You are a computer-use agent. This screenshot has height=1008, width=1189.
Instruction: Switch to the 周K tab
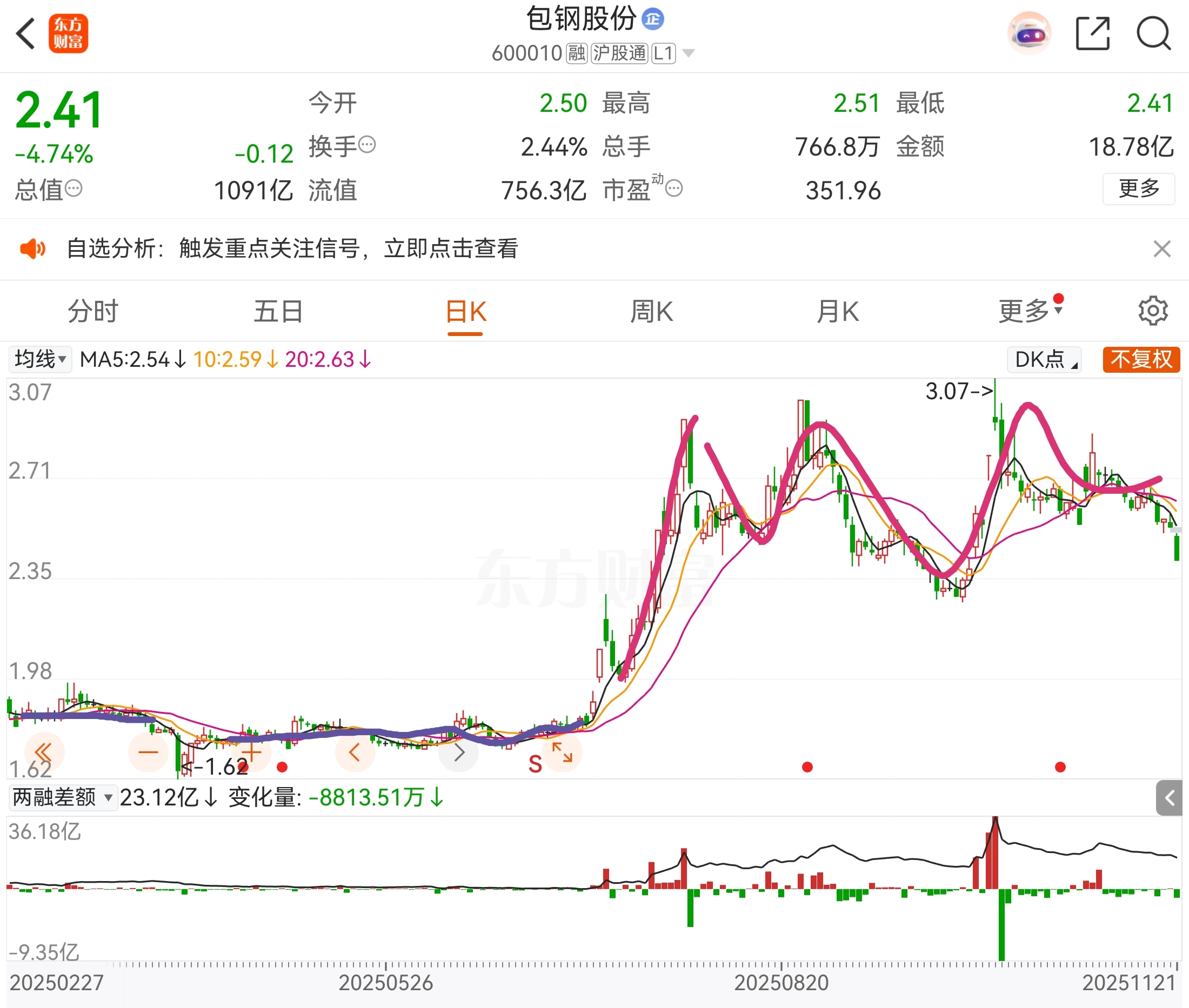click(651, 312)
